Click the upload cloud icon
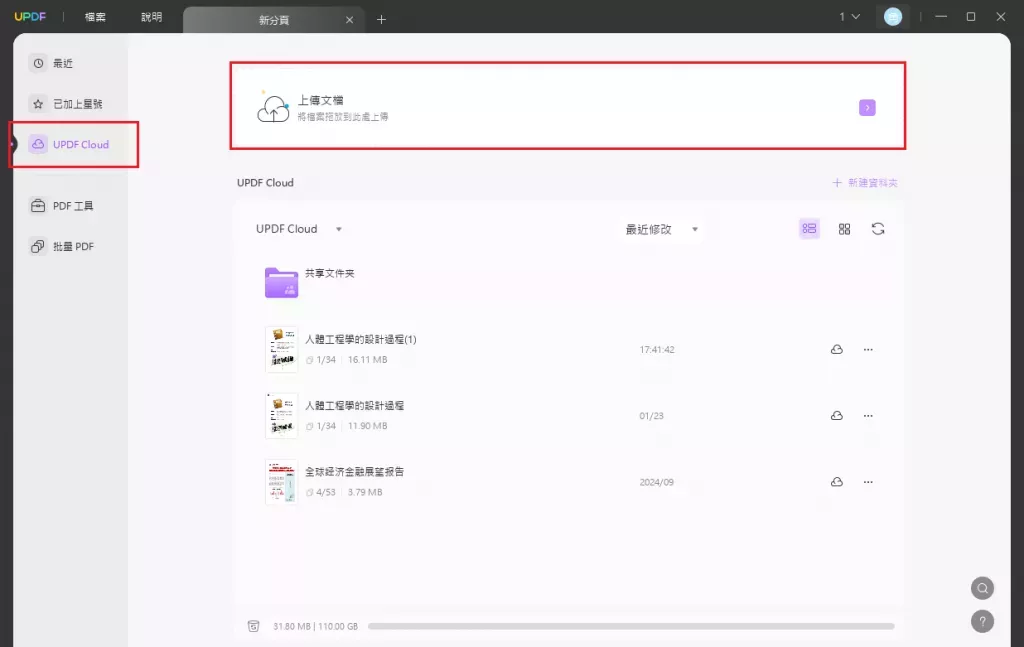1024x647 pixels. point(273,108)
